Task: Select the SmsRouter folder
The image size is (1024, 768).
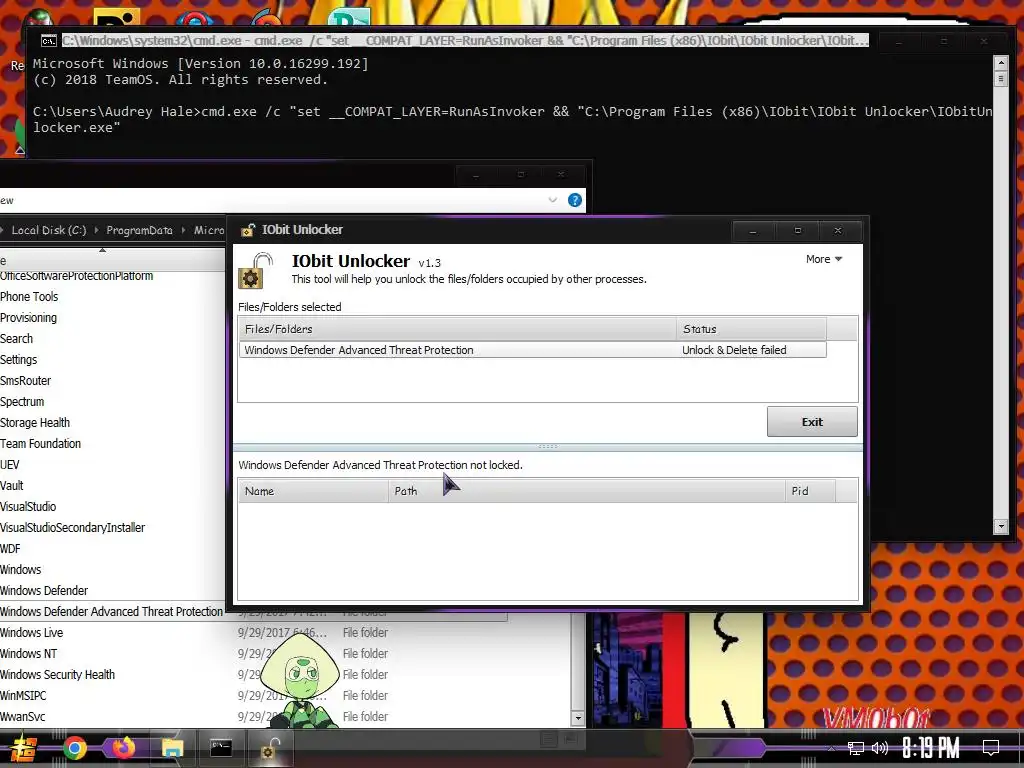Action: (x=25, y=380)
